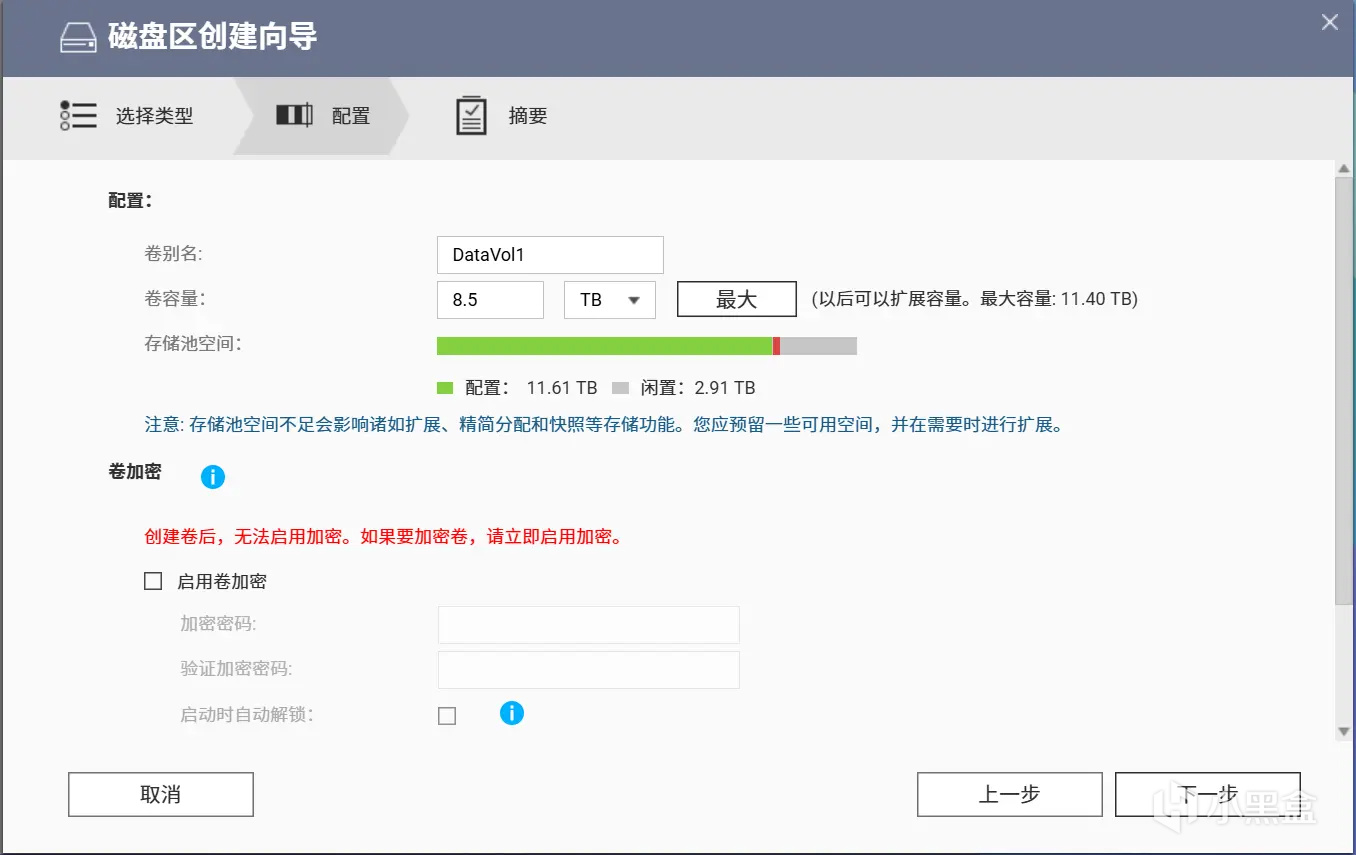Click the scrollbar up arrow
Viewport: 1356px width, 855px height.
1344,168
